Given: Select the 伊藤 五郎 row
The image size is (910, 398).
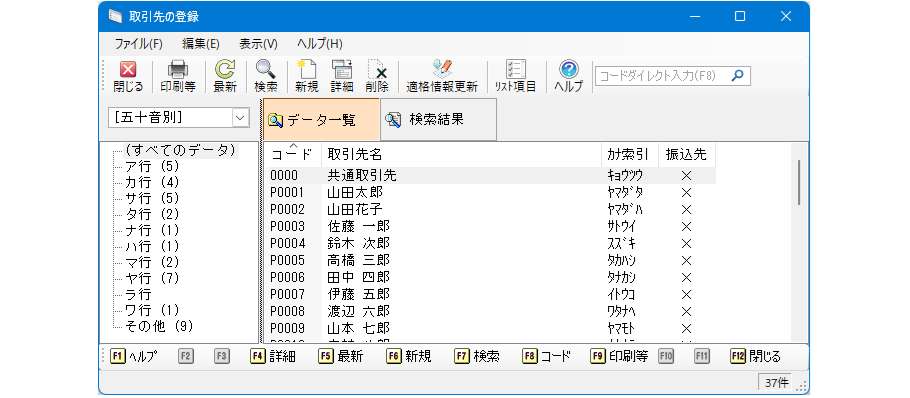Looking at the screenshot, I should tap(490, 294).
